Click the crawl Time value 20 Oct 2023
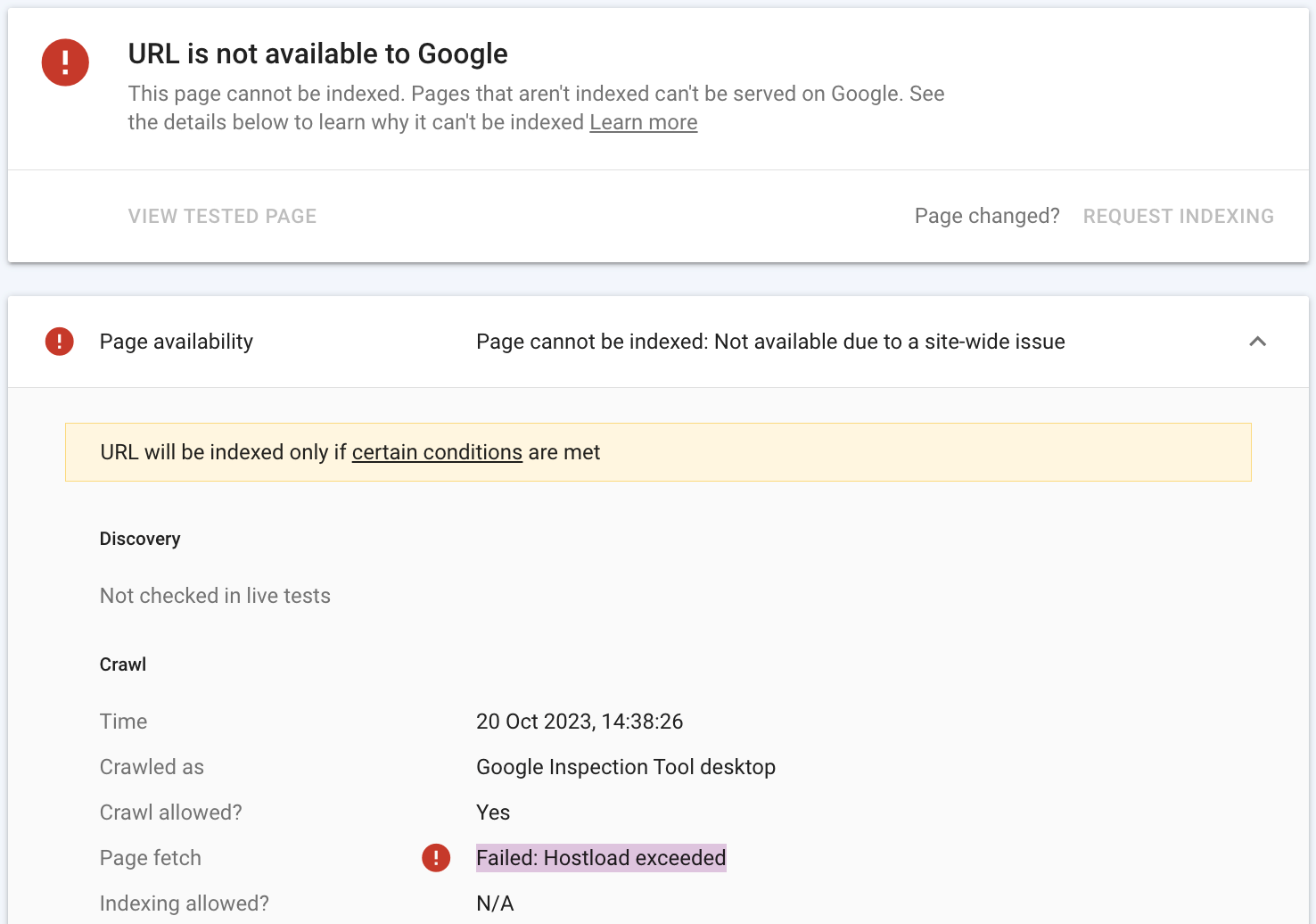The width and height of the screenshot is (1316, 924). [x=580, y=722]
